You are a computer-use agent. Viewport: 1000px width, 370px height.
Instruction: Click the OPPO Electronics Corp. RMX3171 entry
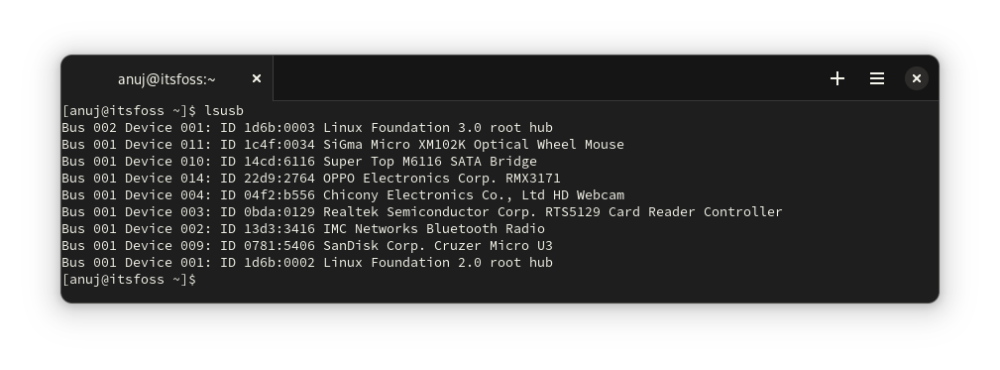(x=442, y=178)
